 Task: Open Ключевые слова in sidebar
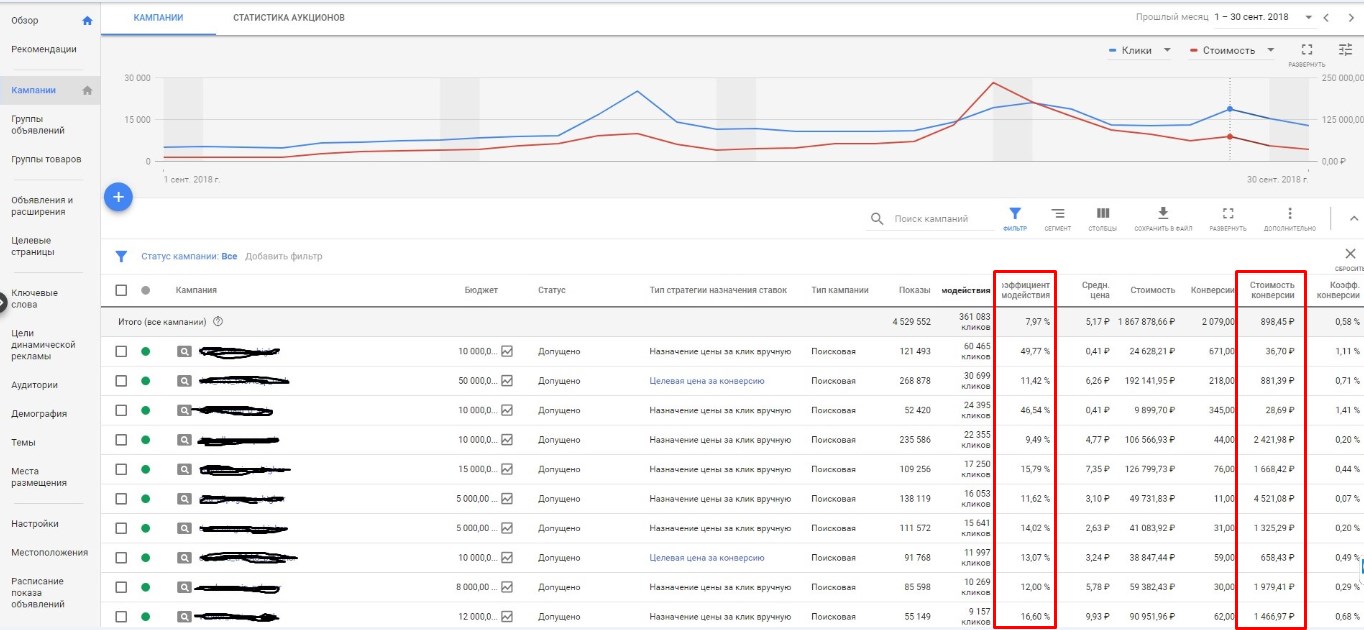coord(34,298)
